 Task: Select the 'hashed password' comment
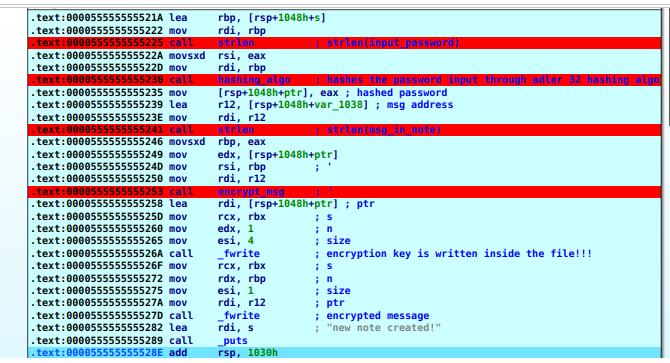click(402, 93)
